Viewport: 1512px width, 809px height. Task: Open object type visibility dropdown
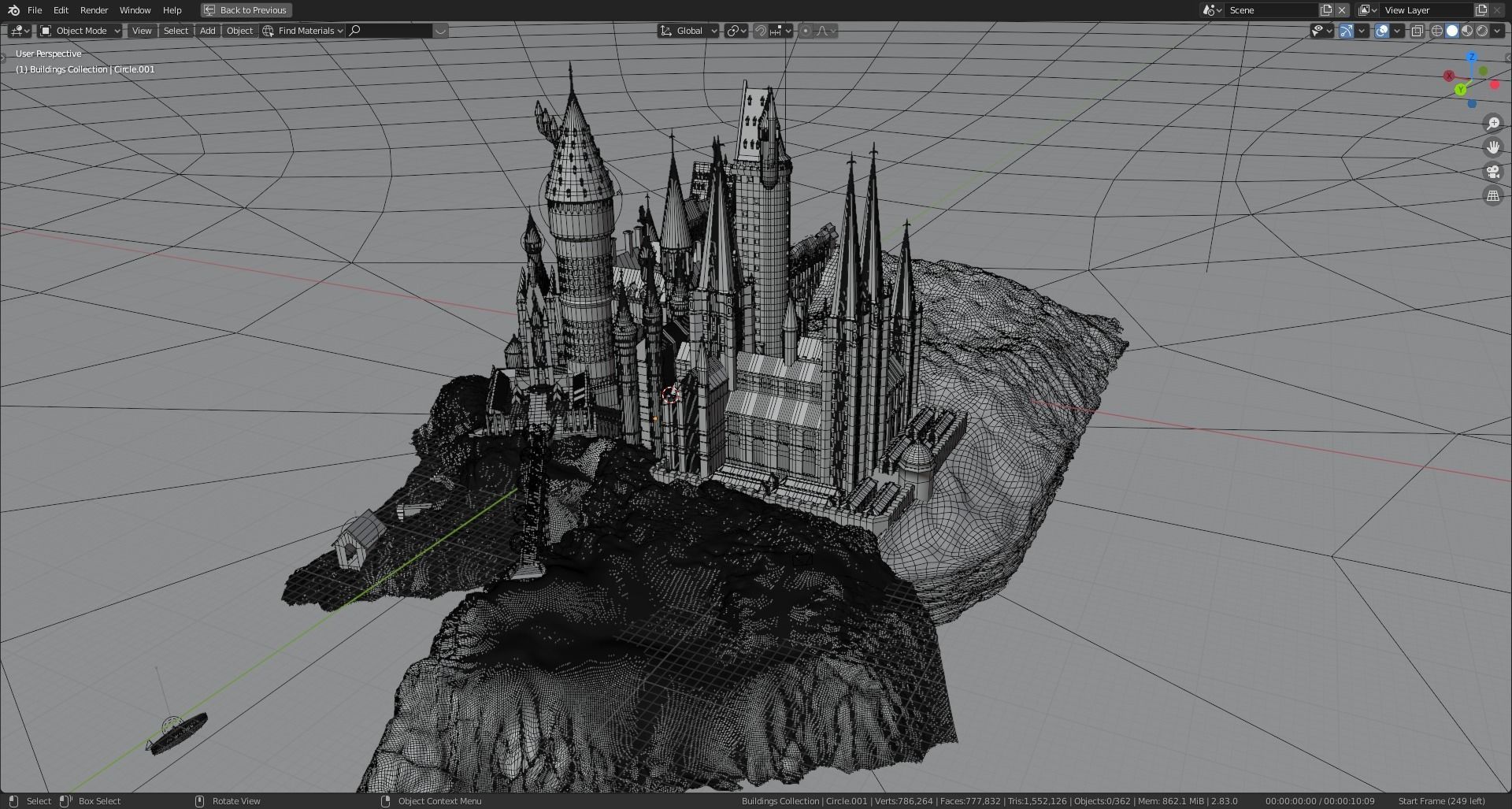point(1322,31)
